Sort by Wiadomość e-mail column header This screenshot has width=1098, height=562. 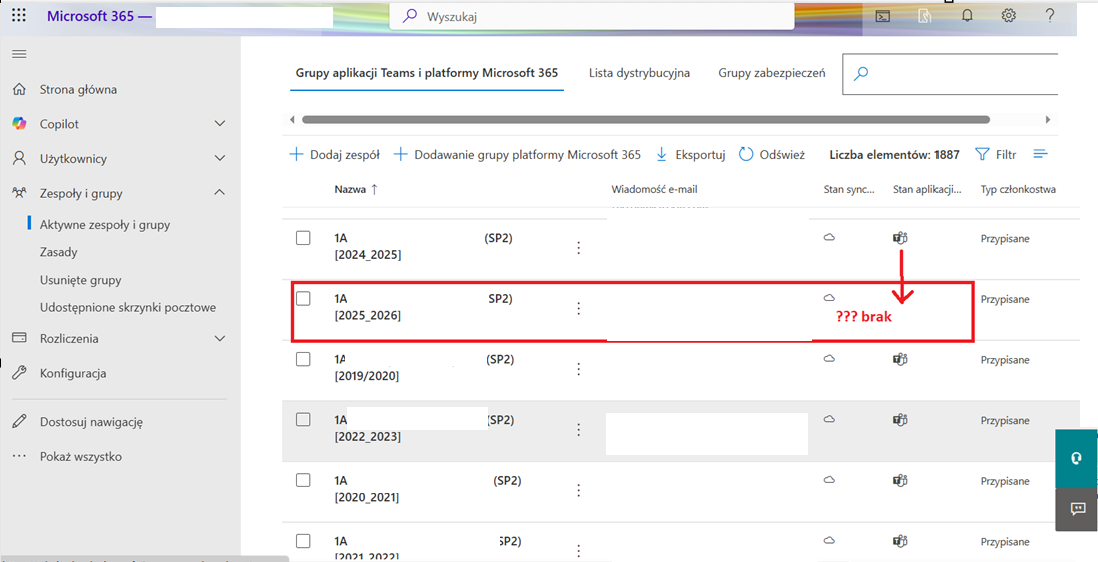pos(654,189)
